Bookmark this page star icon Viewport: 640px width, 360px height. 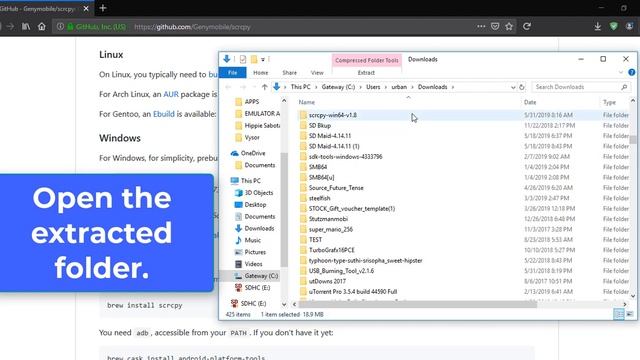509,27
